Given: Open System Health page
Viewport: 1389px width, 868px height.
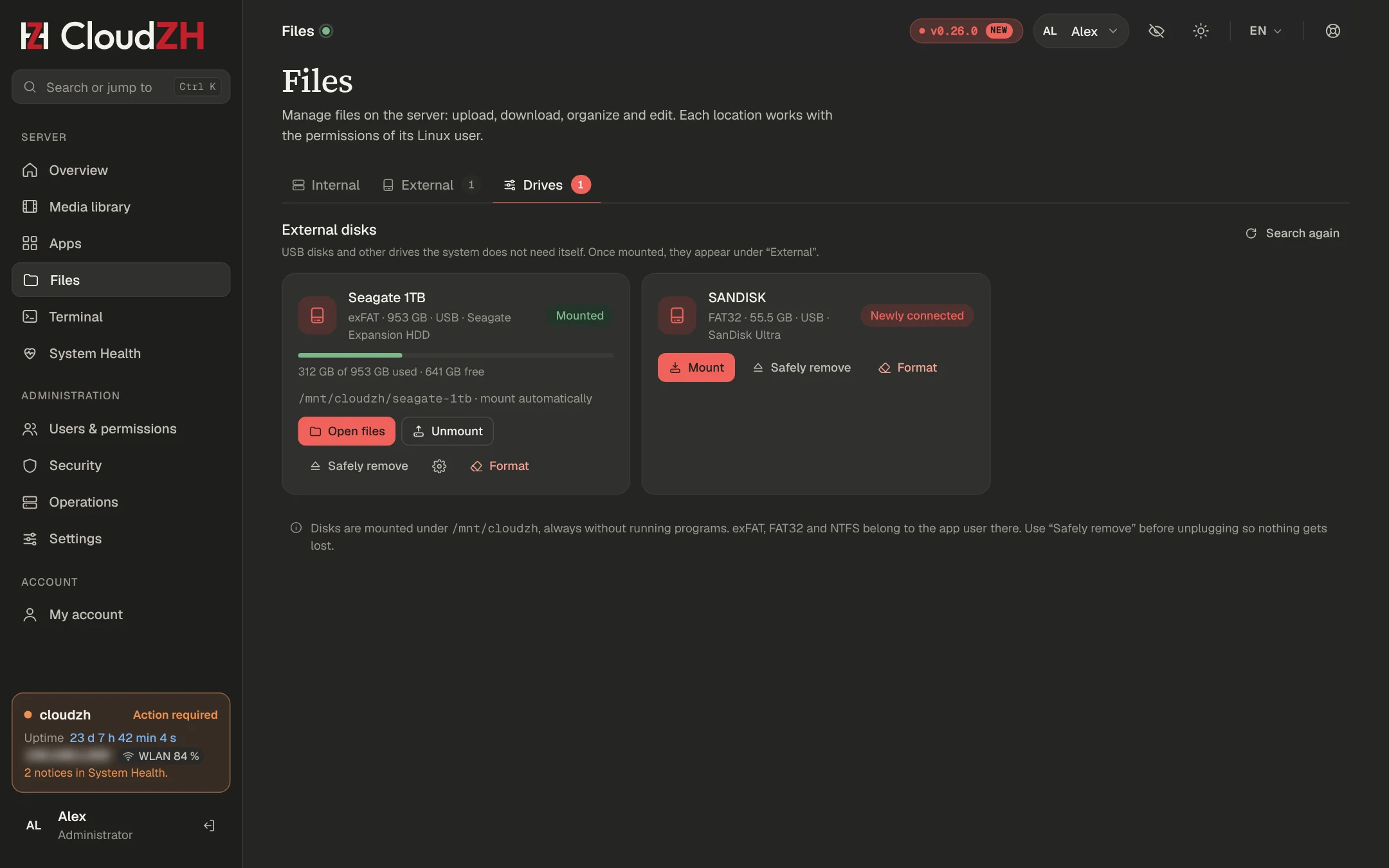Looking at the screenshot, I should [x=121, y=354].
